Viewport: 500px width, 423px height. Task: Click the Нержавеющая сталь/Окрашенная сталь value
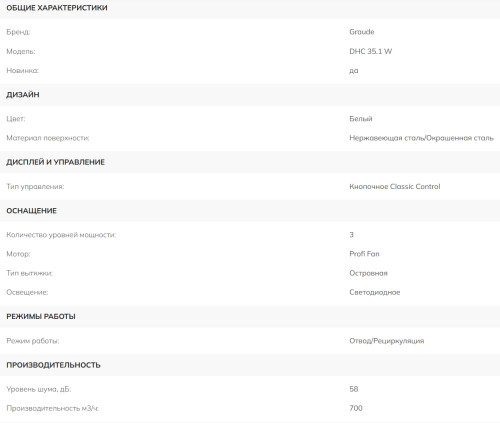click(x=421, y=138)
